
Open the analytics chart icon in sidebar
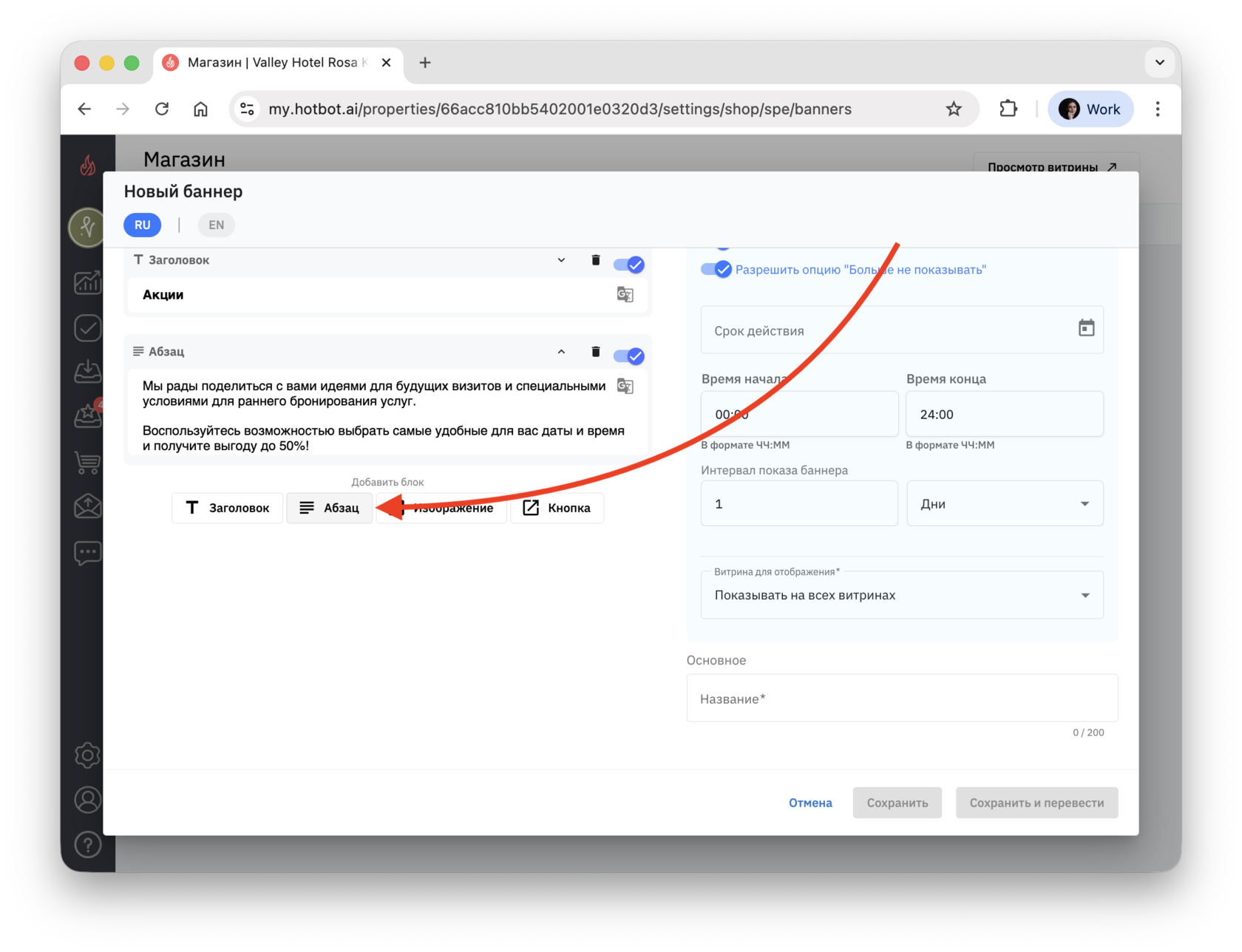pyautogui.click(x=88, y=282)
